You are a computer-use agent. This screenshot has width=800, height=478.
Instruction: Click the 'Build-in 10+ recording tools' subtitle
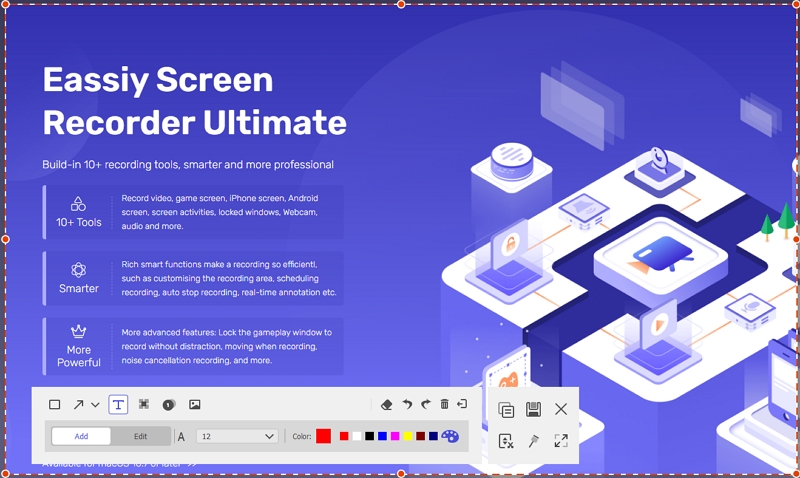pos(188,165)
